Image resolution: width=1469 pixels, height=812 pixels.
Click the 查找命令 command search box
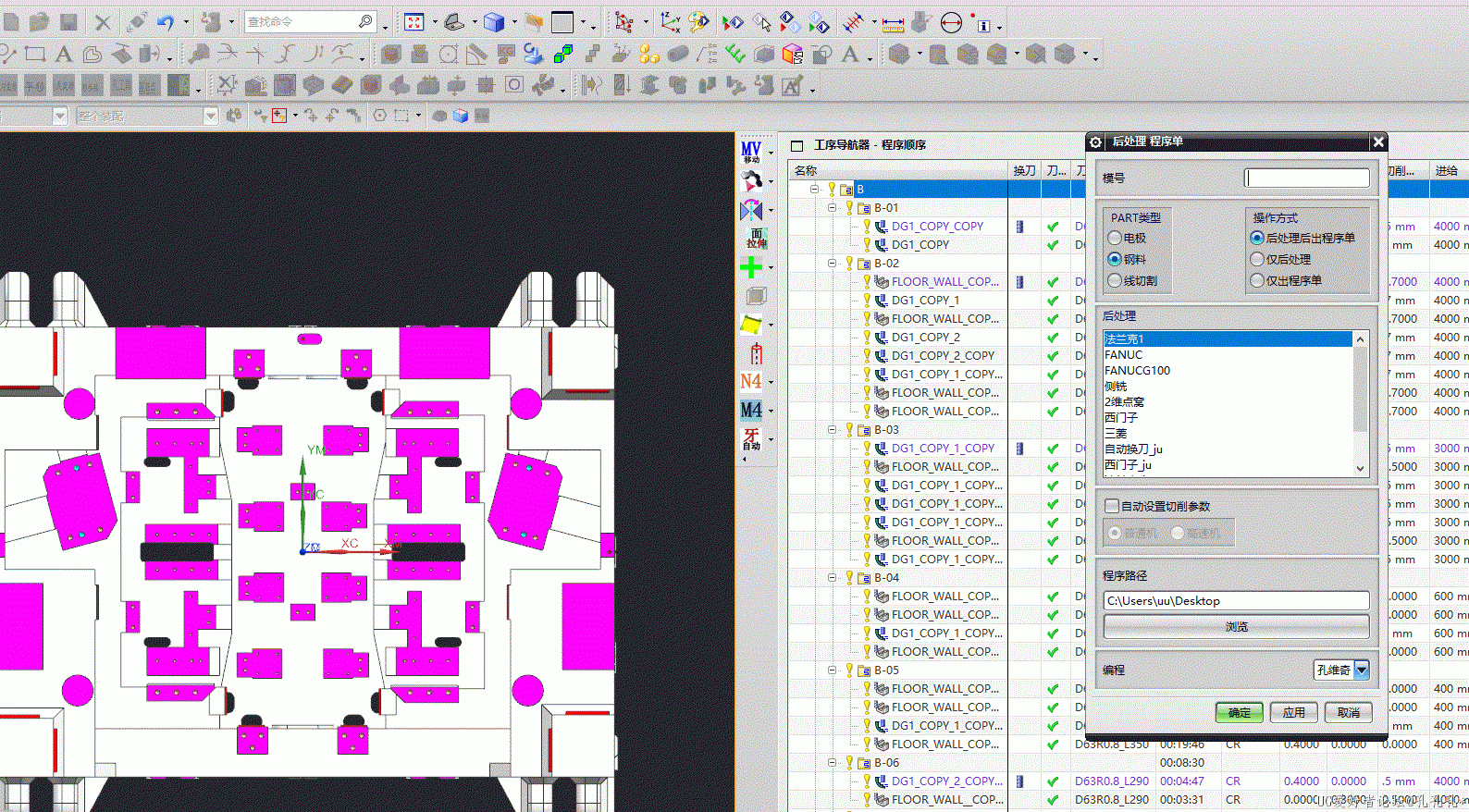pyautogui.click(x=309, y=21)
